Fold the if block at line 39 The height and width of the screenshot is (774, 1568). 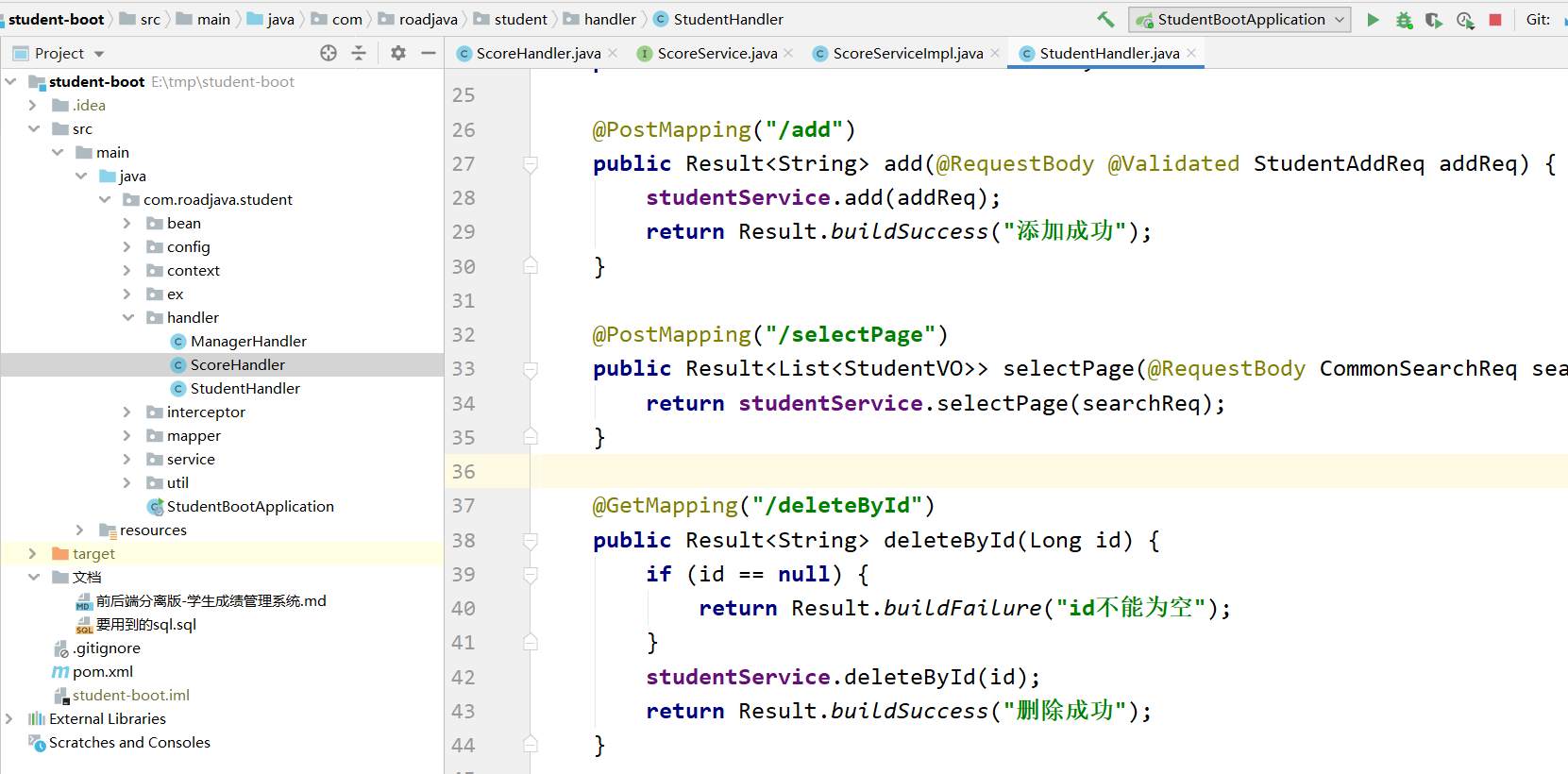[x=531, y=575]
